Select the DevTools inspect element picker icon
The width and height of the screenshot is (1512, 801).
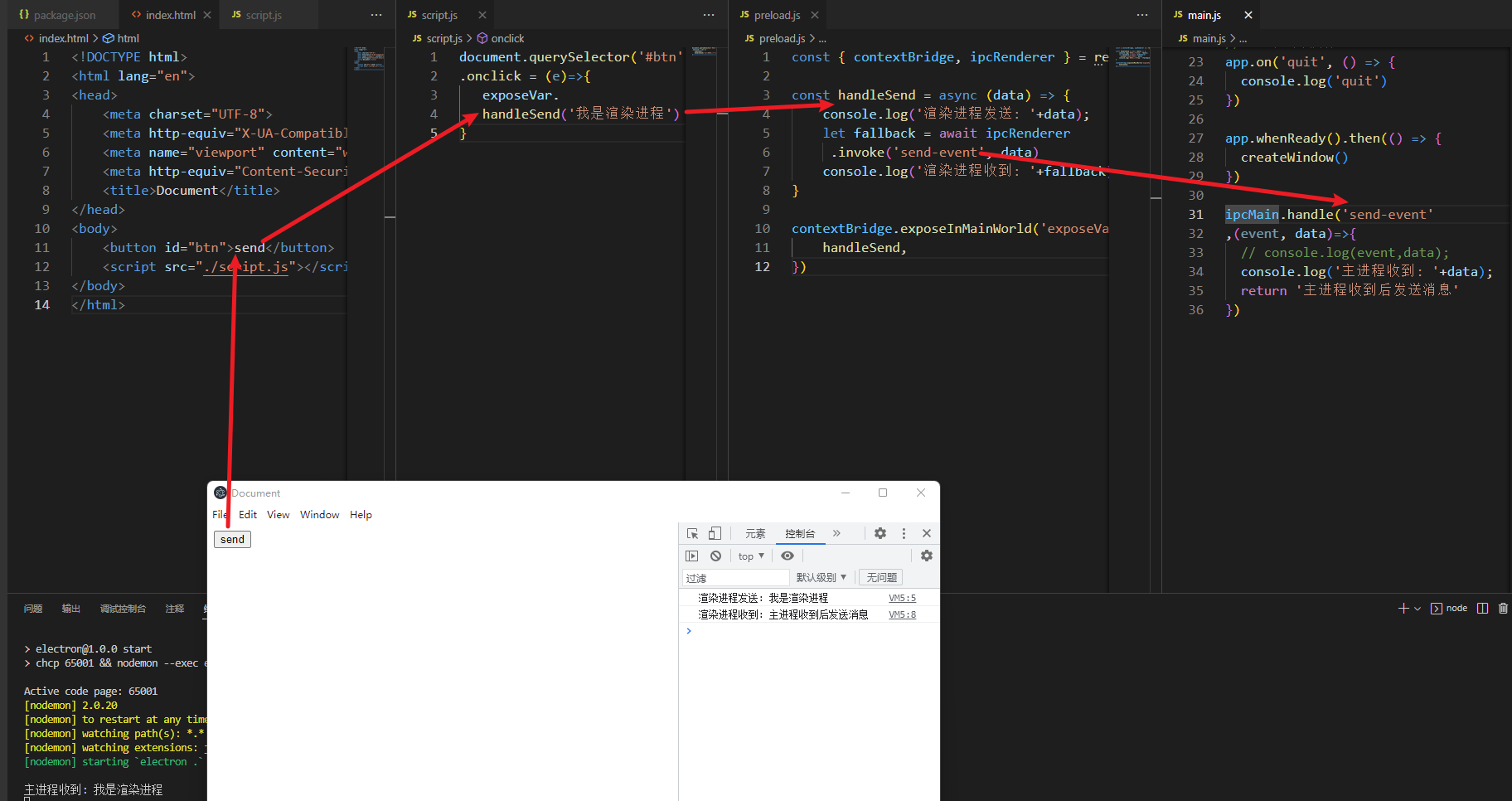coord(692,533)
